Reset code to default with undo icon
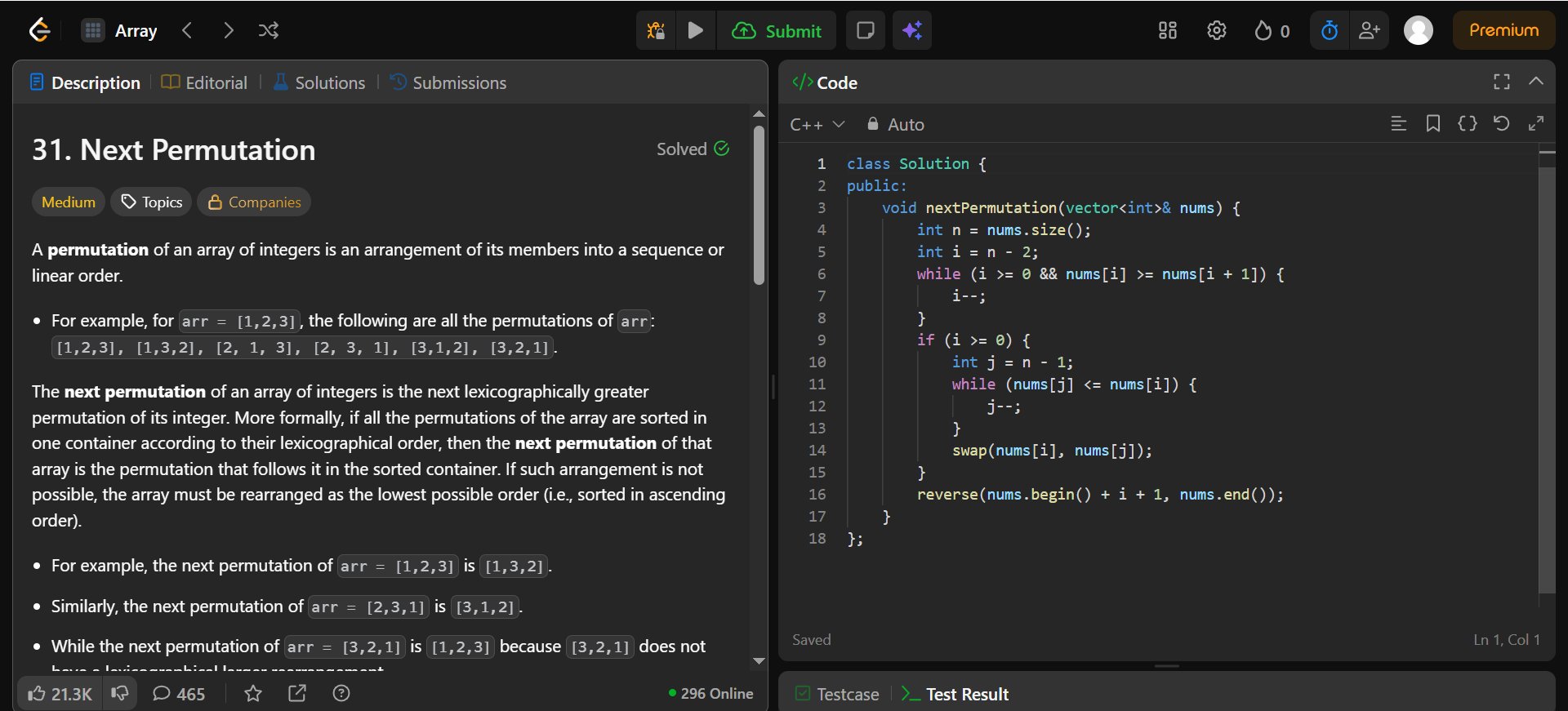Image resolution: width=1568 pixels, height=711 pixels. (x=1501, y=124)
